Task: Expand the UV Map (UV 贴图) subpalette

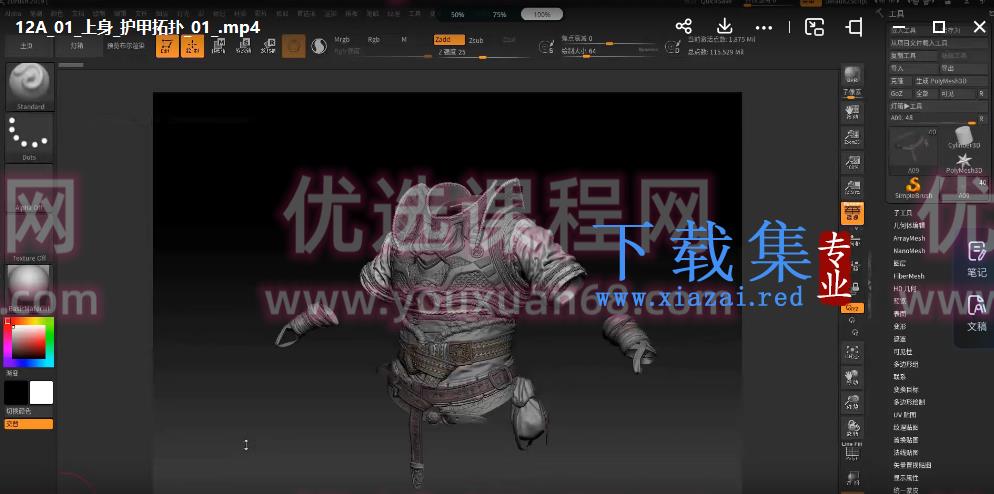Action: [905, 415]
